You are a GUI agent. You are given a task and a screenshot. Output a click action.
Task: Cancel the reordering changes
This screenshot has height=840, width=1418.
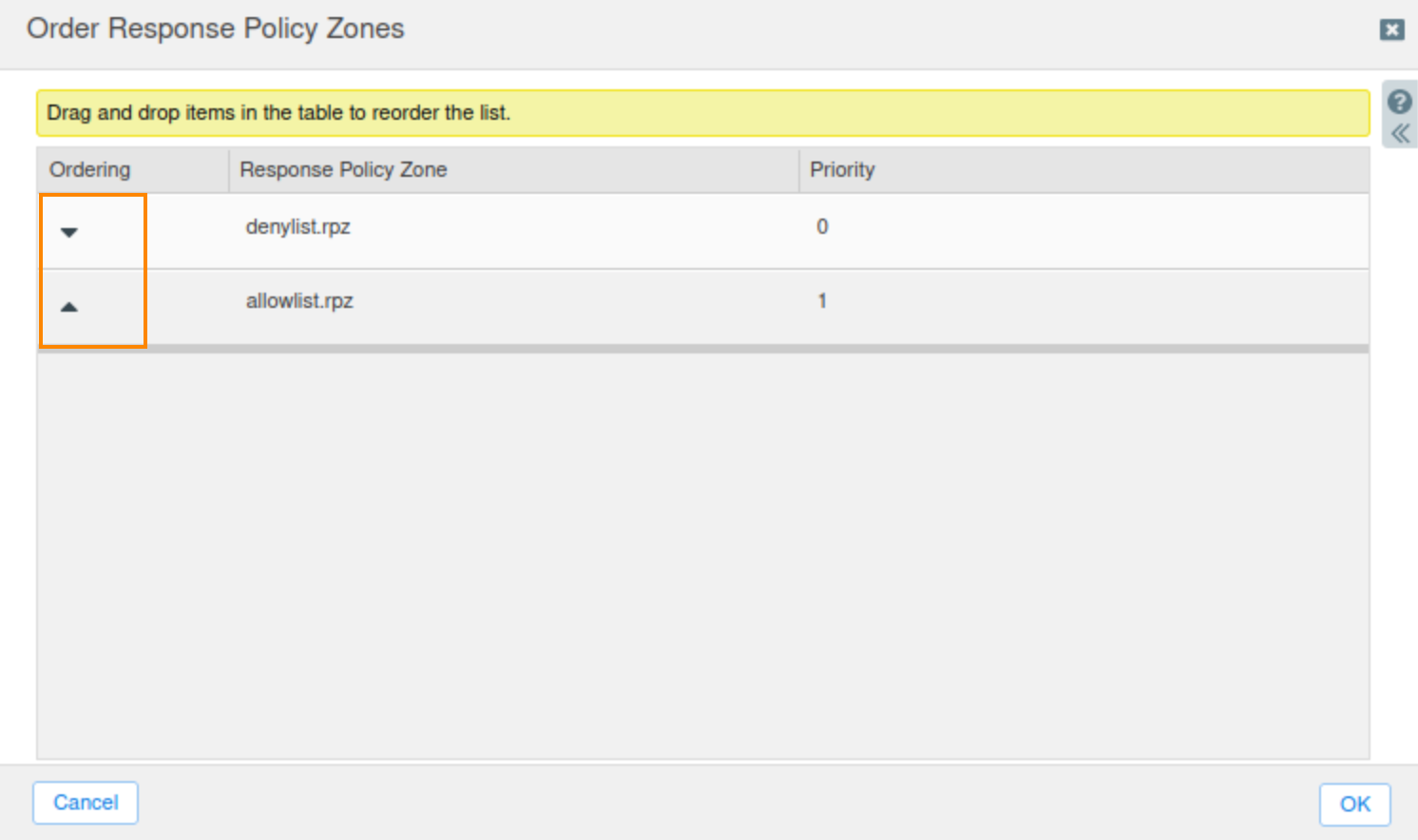86,803
